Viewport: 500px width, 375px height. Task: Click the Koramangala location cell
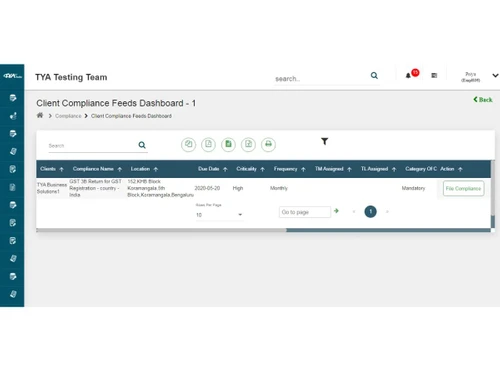(x=160, y=188)
